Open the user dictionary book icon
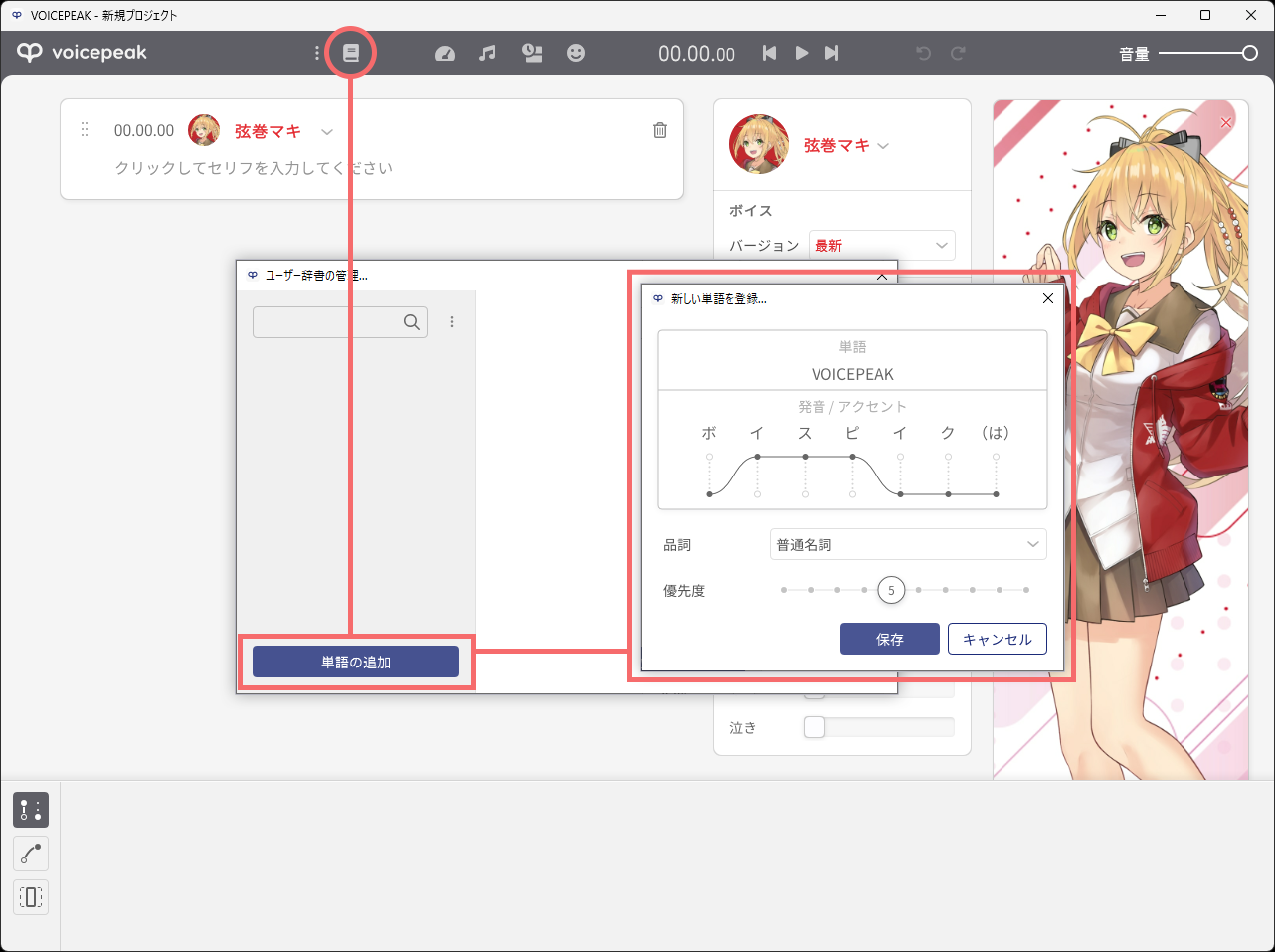The image size is (1275, 952). (x=351, y=53)
